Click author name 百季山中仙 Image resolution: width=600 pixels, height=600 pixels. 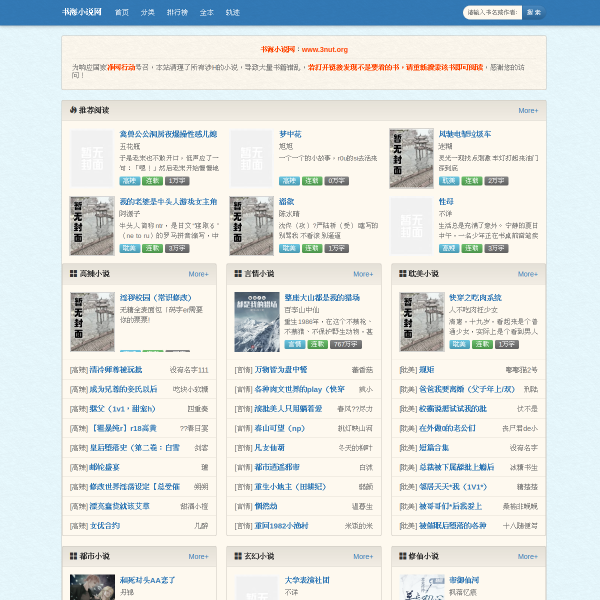302,310
